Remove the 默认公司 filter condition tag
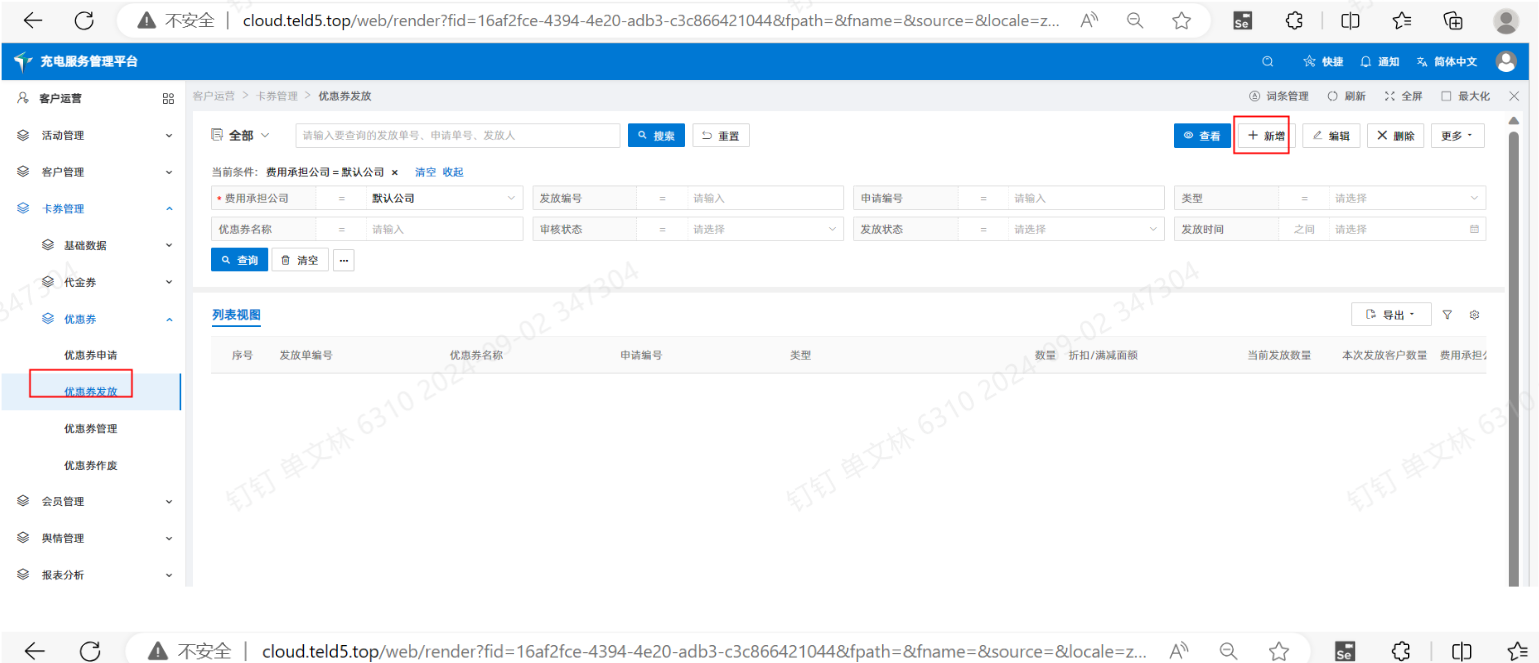1539x663 pixels. (394, 172)
